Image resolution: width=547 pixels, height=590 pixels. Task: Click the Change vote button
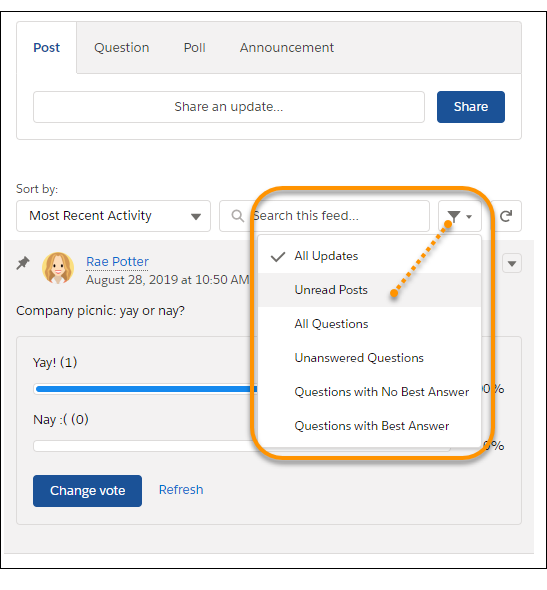[x=87, y=491]
